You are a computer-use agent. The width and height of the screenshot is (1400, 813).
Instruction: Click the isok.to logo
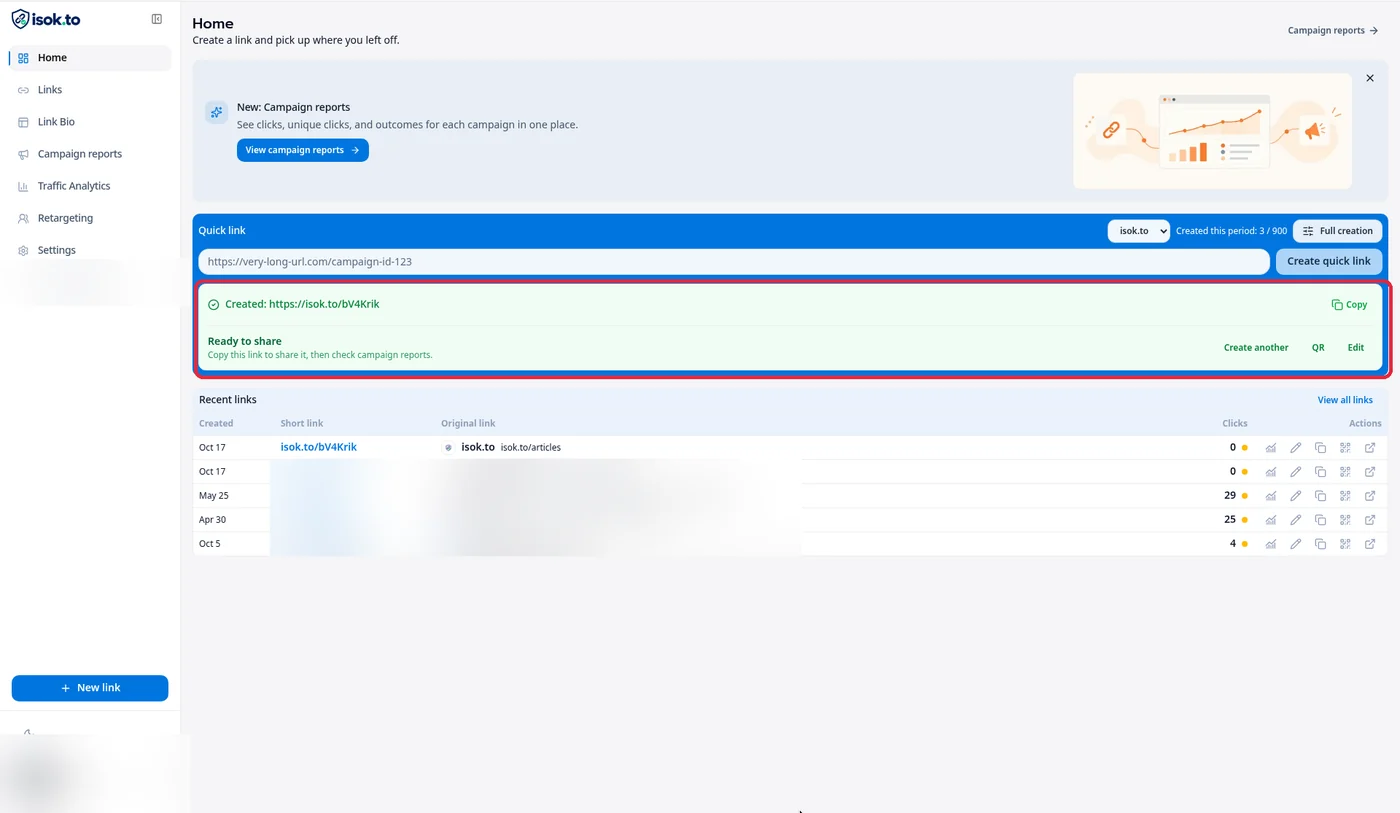tap(46, 19)
